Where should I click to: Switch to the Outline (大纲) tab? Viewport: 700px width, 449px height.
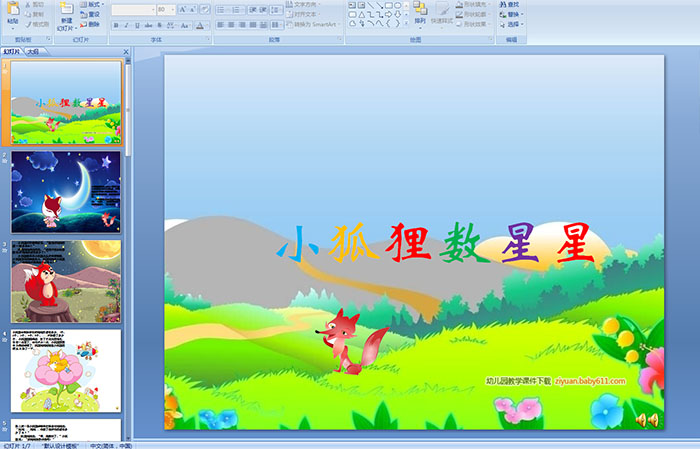click(x=33, y=51)
